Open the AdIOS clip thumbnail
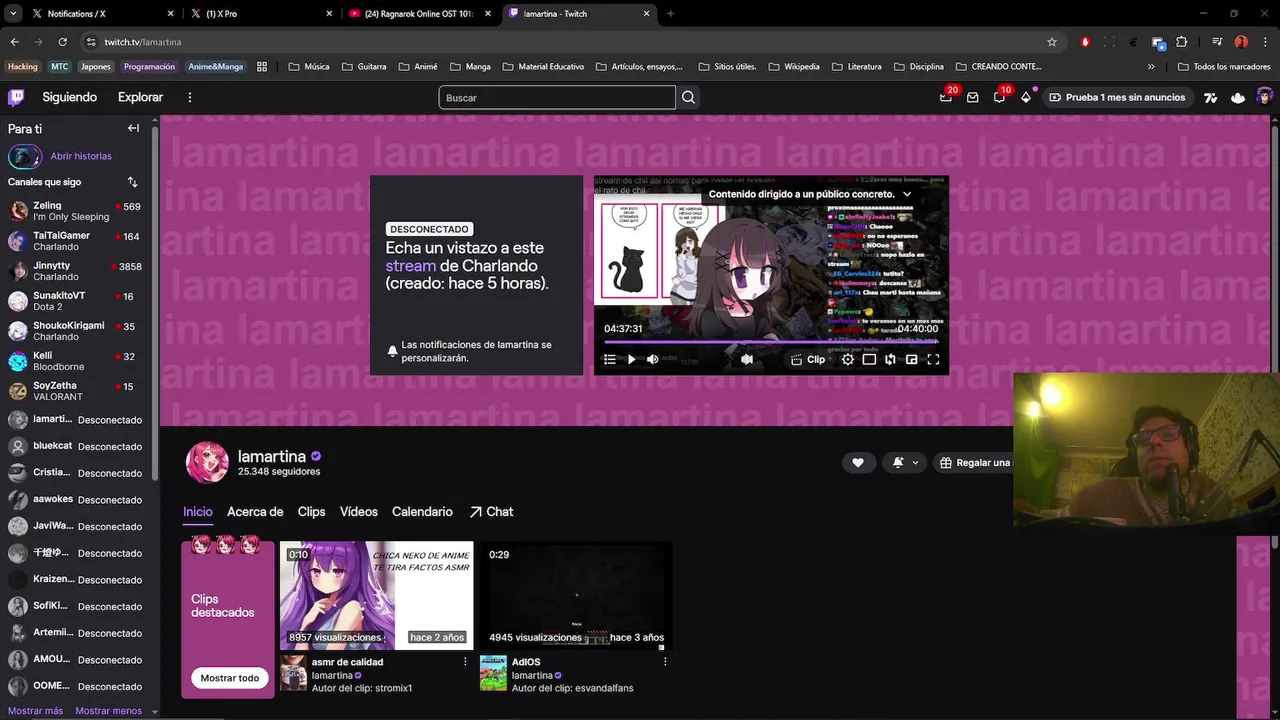1280x720 pixels. 576,596
